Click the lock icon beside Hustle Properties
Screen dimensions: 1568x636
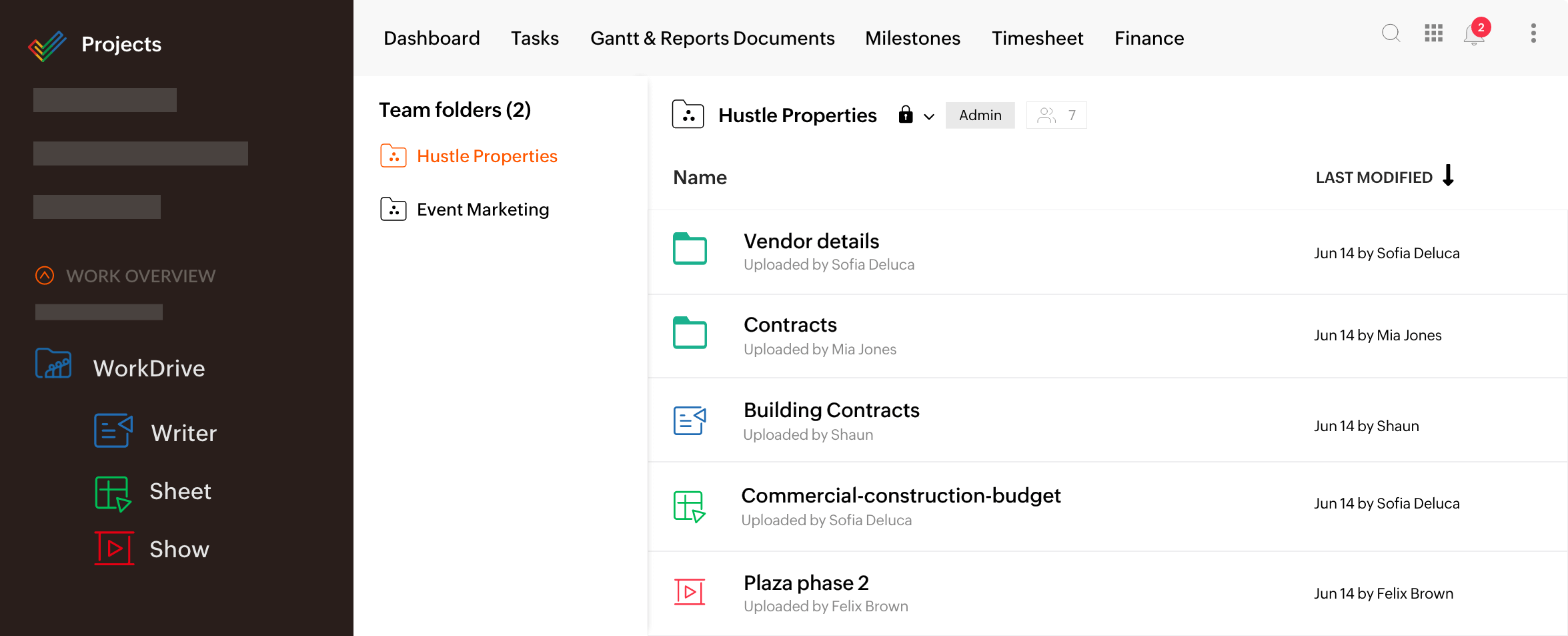pos(905,115)
